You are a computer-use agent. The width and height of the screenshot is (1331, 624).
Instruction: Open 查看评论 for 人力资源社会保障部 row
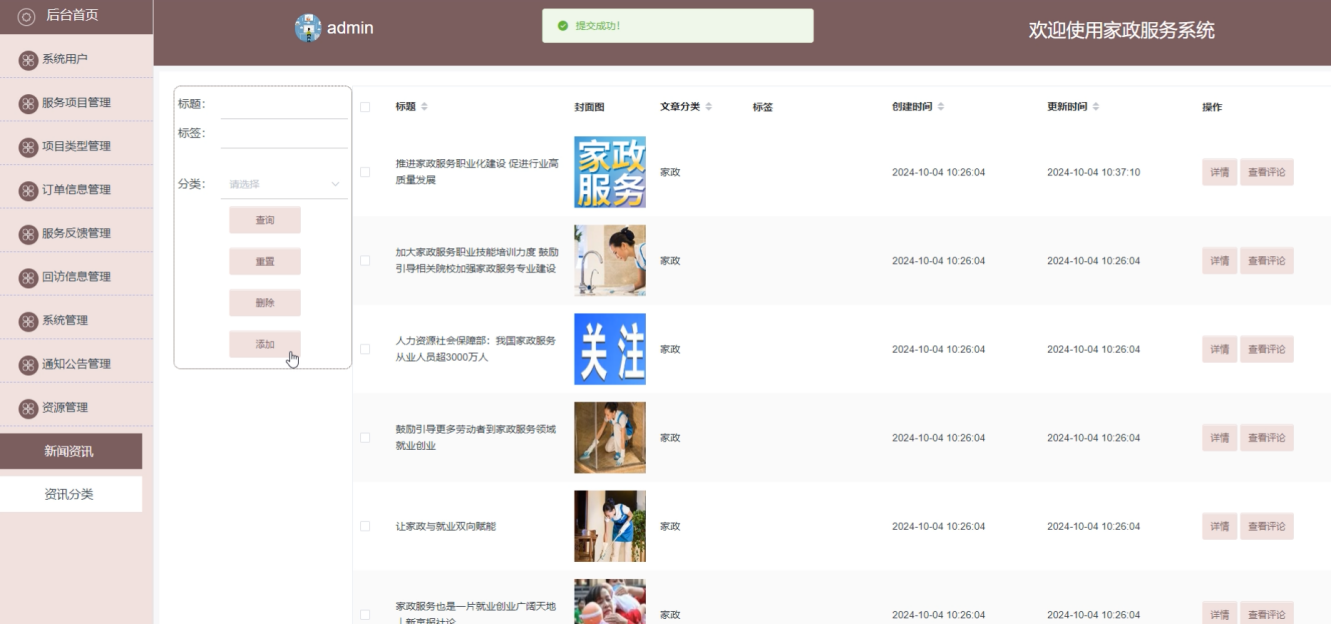click(x=1267, y=349)
